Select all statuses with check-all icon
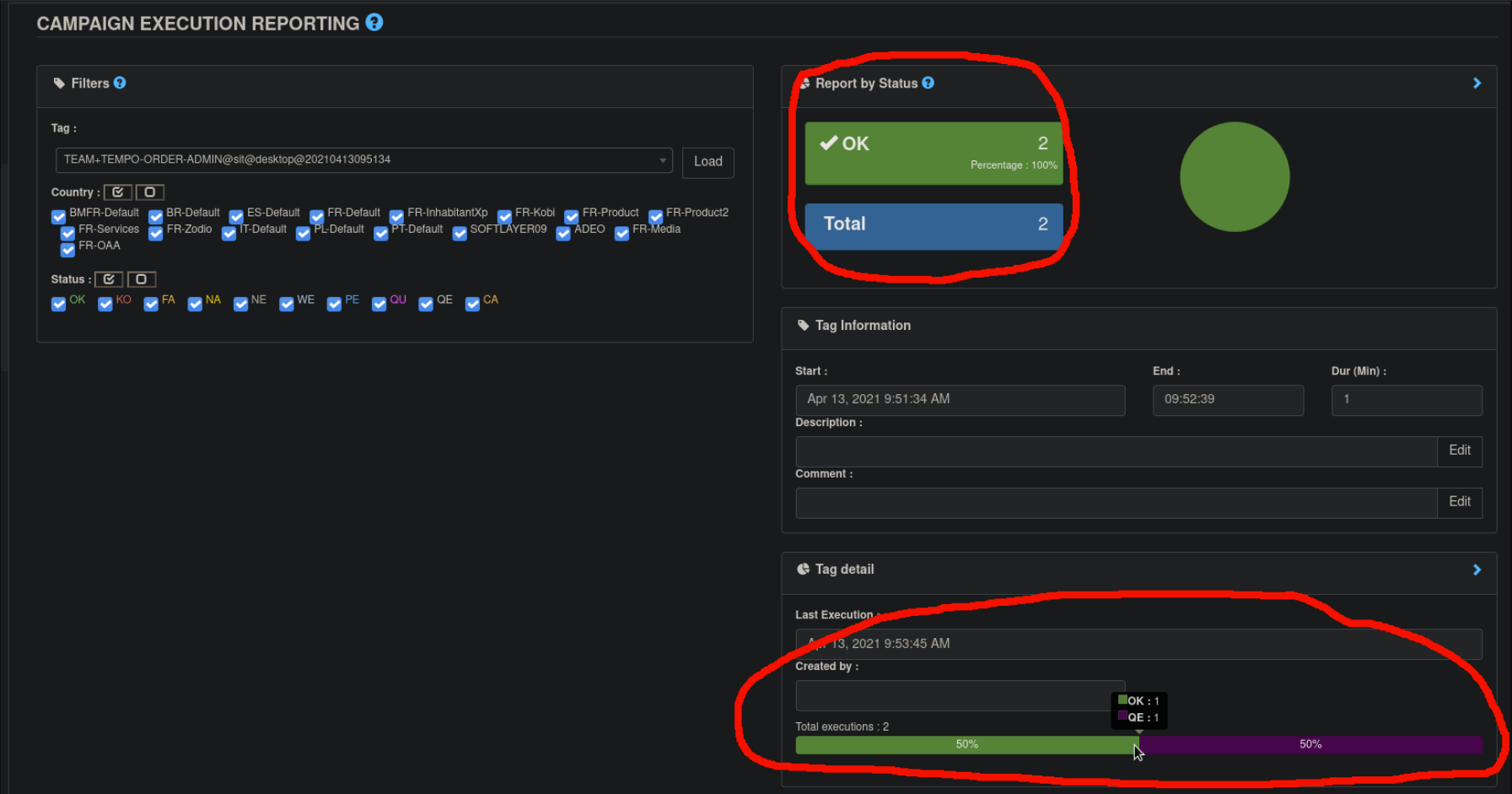 pos(109,279)
